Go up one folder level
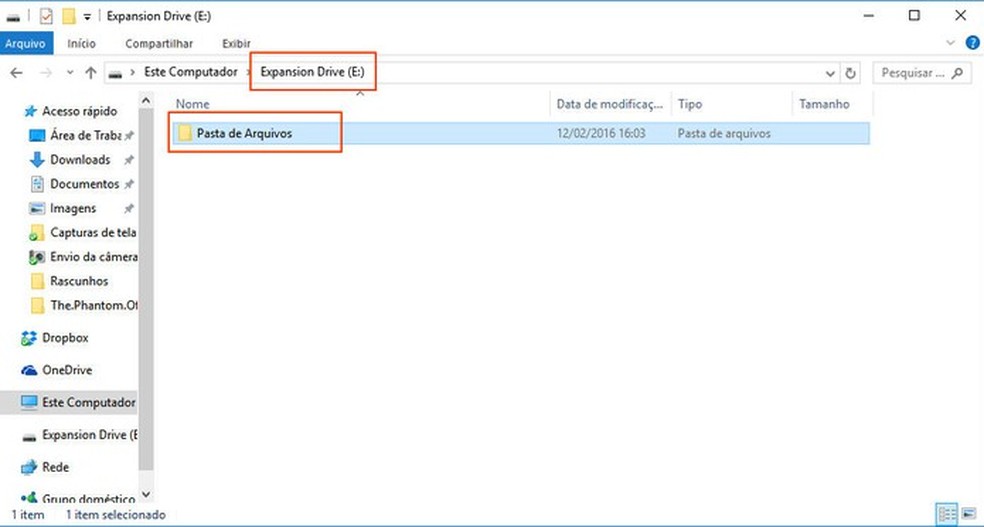Viewport: 984px width, 527px height. tap(91, 73)
